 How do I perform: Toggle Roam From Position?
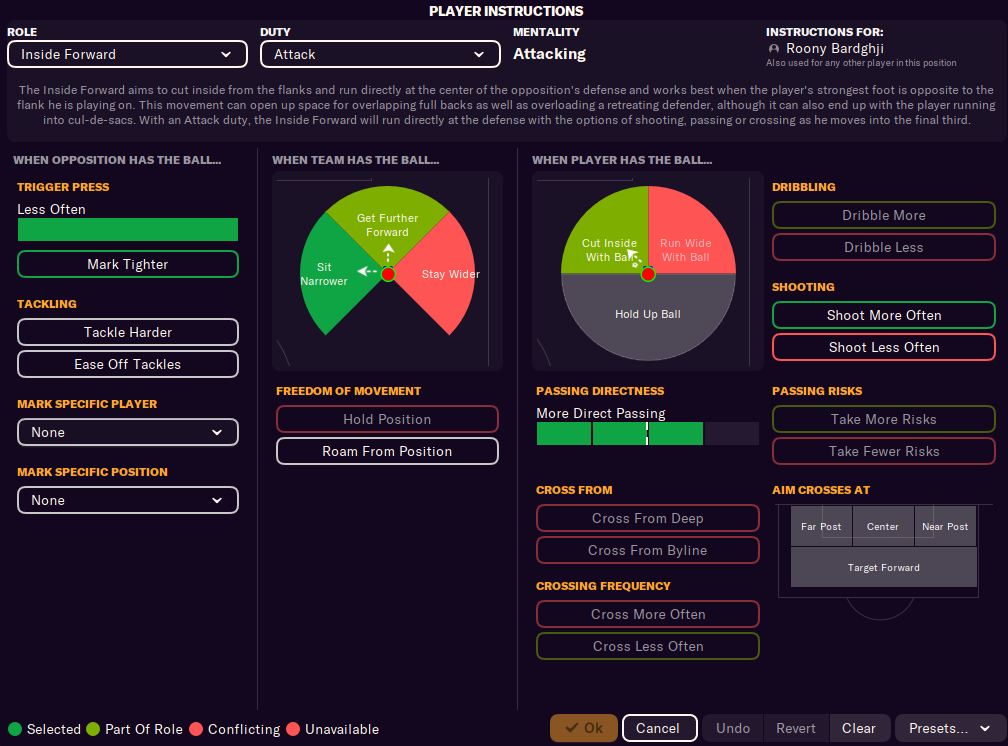(x=387, y=451)
